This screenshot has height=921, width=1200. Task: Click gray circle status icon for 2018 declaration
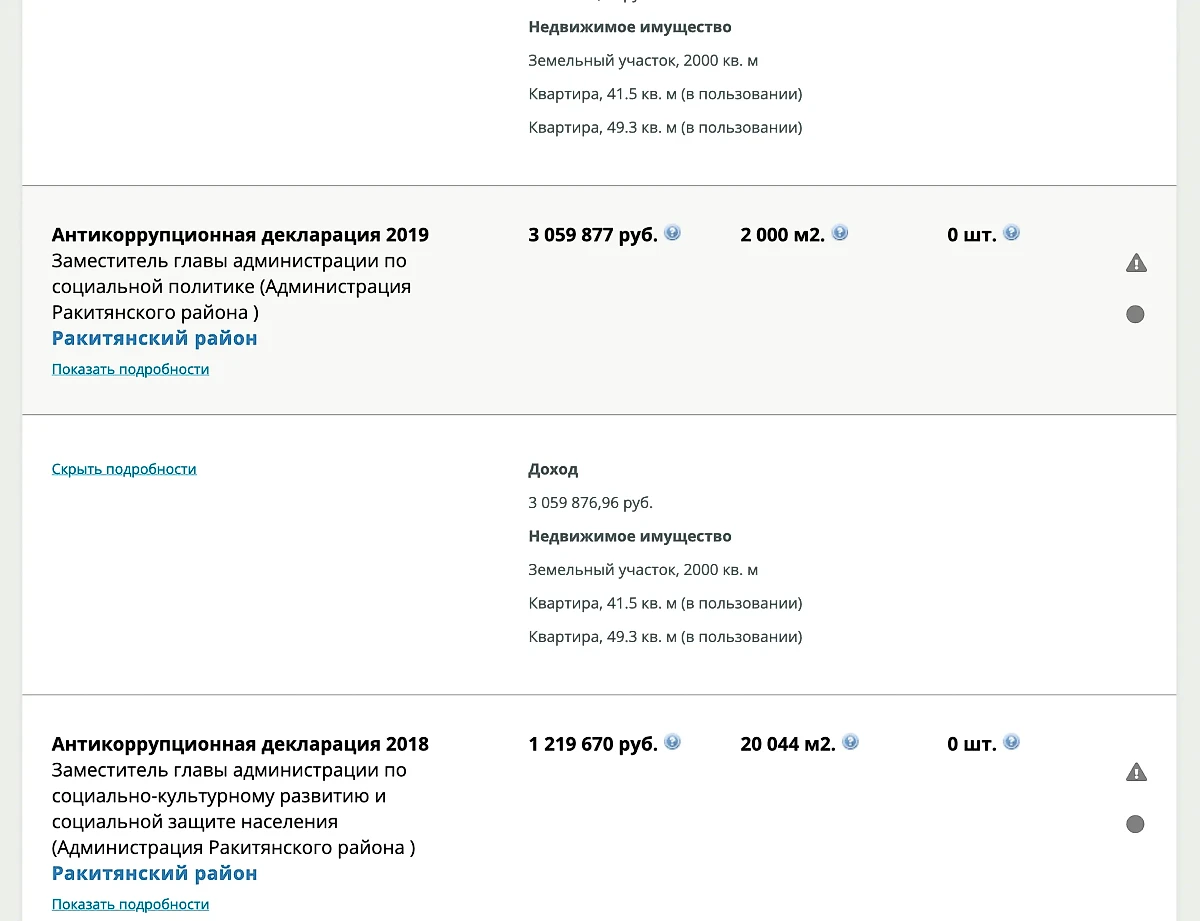1135,824
